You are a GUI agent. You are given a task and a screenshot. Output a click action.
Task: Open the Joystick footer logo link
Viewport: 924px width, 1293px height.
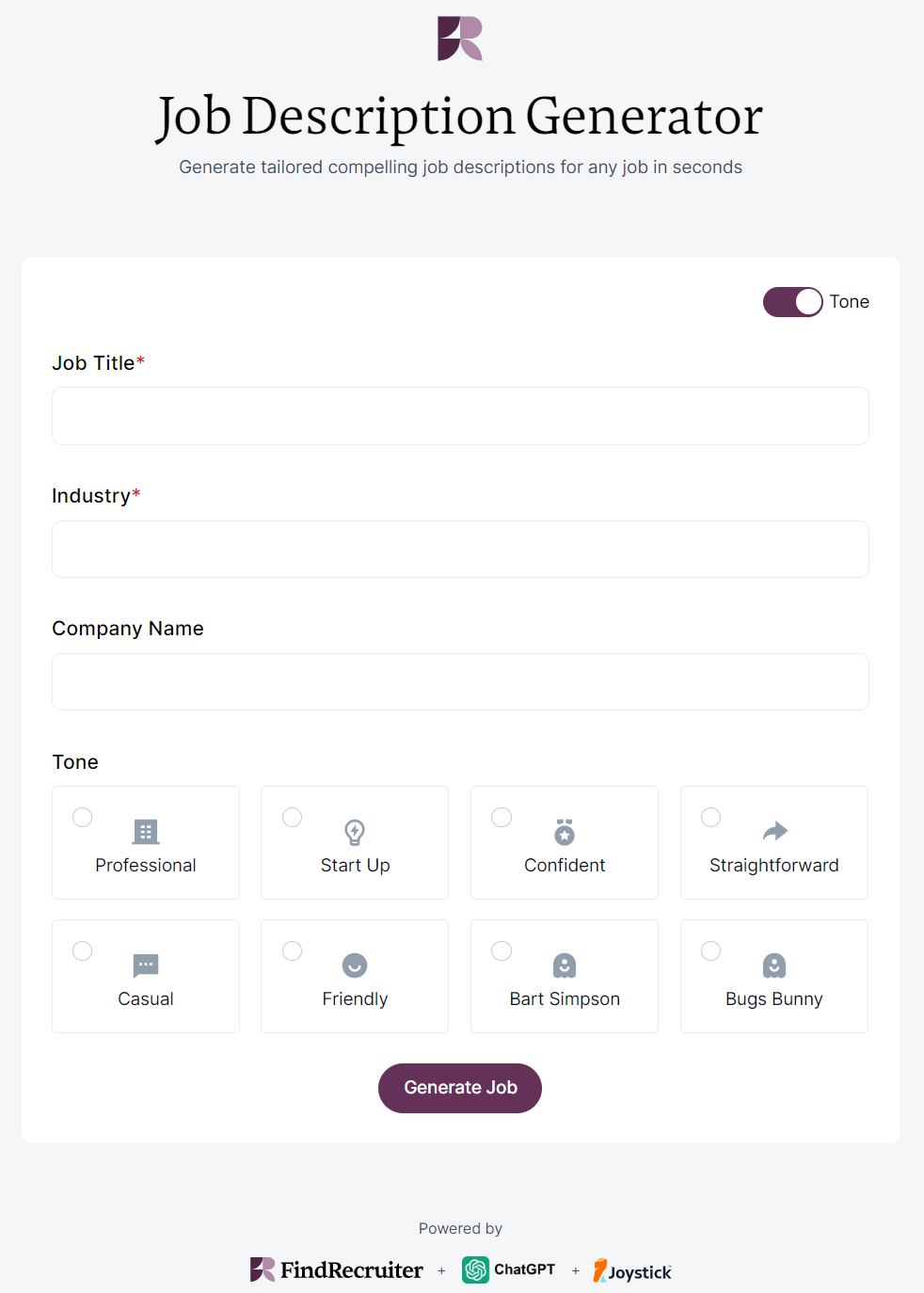[632, 1271]
